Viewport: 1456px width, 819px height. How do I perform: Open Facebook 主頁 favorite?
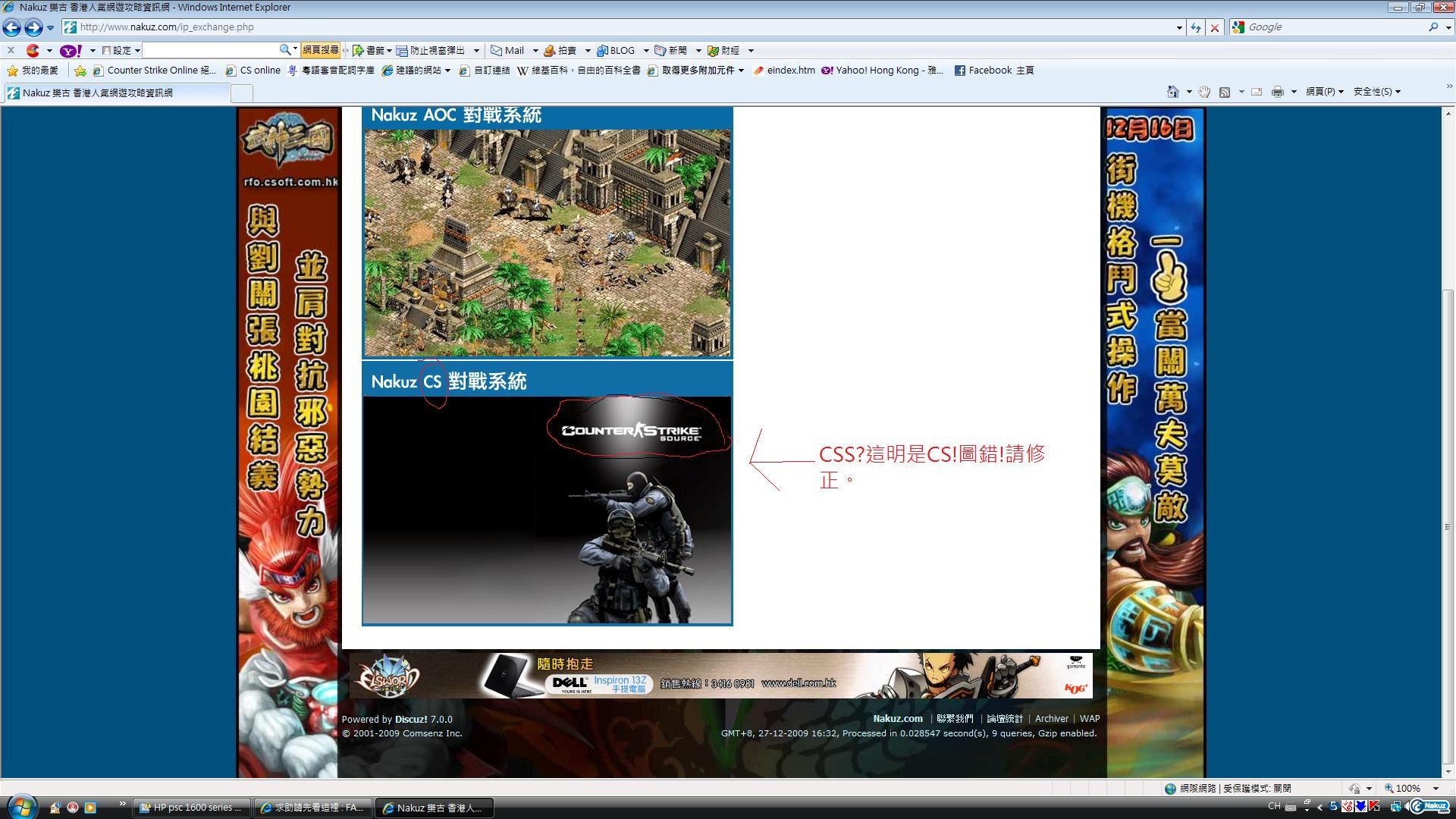coord(994,71)
